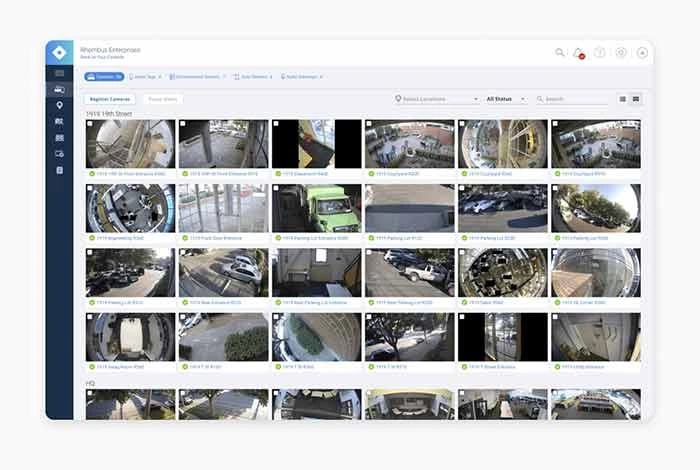
Task: Open the circuit-like office fisheye camera feed
Action: (x=503, y=272)
